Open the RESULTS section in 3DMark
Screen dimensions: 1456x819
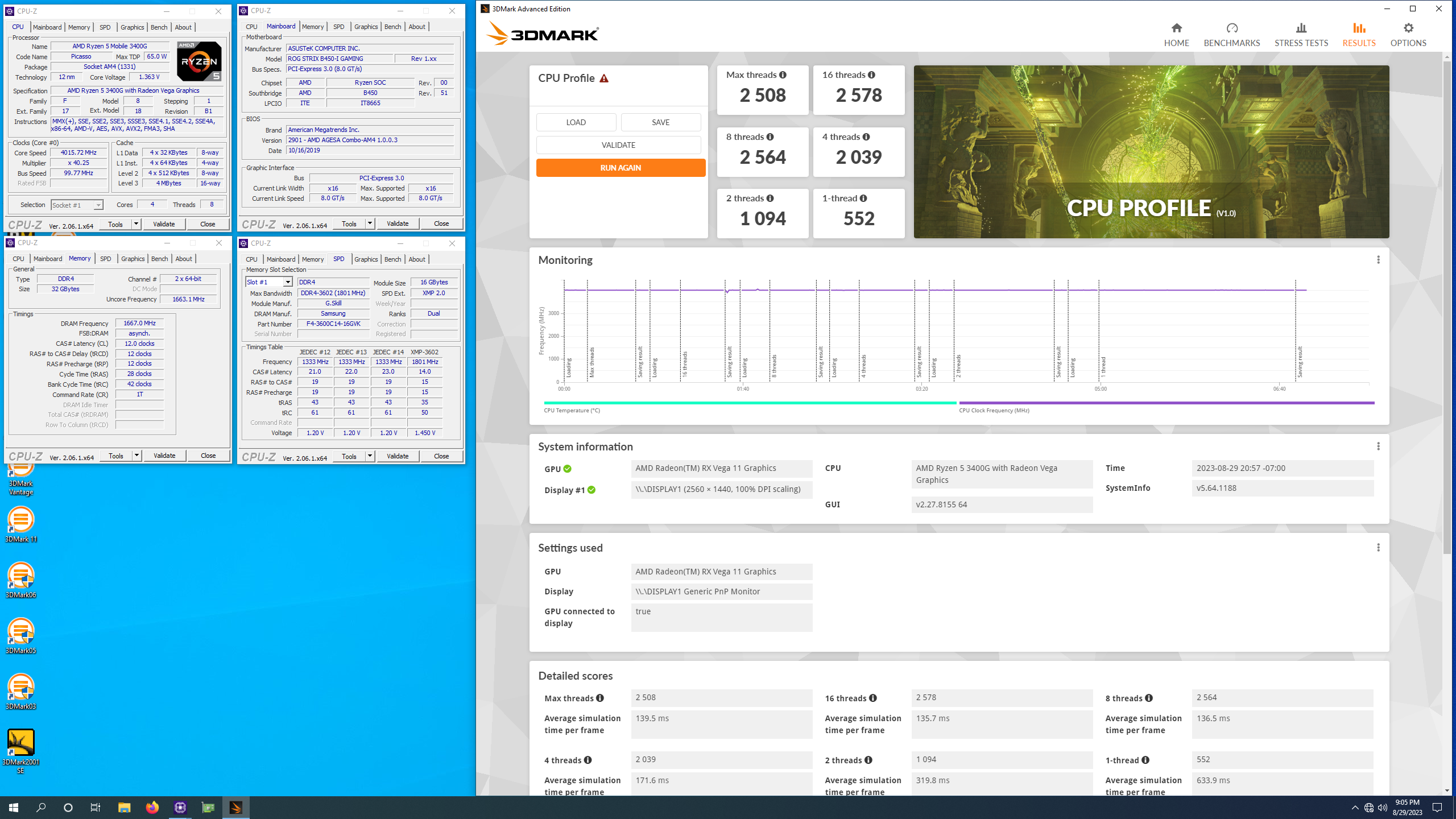(1359, 34)
